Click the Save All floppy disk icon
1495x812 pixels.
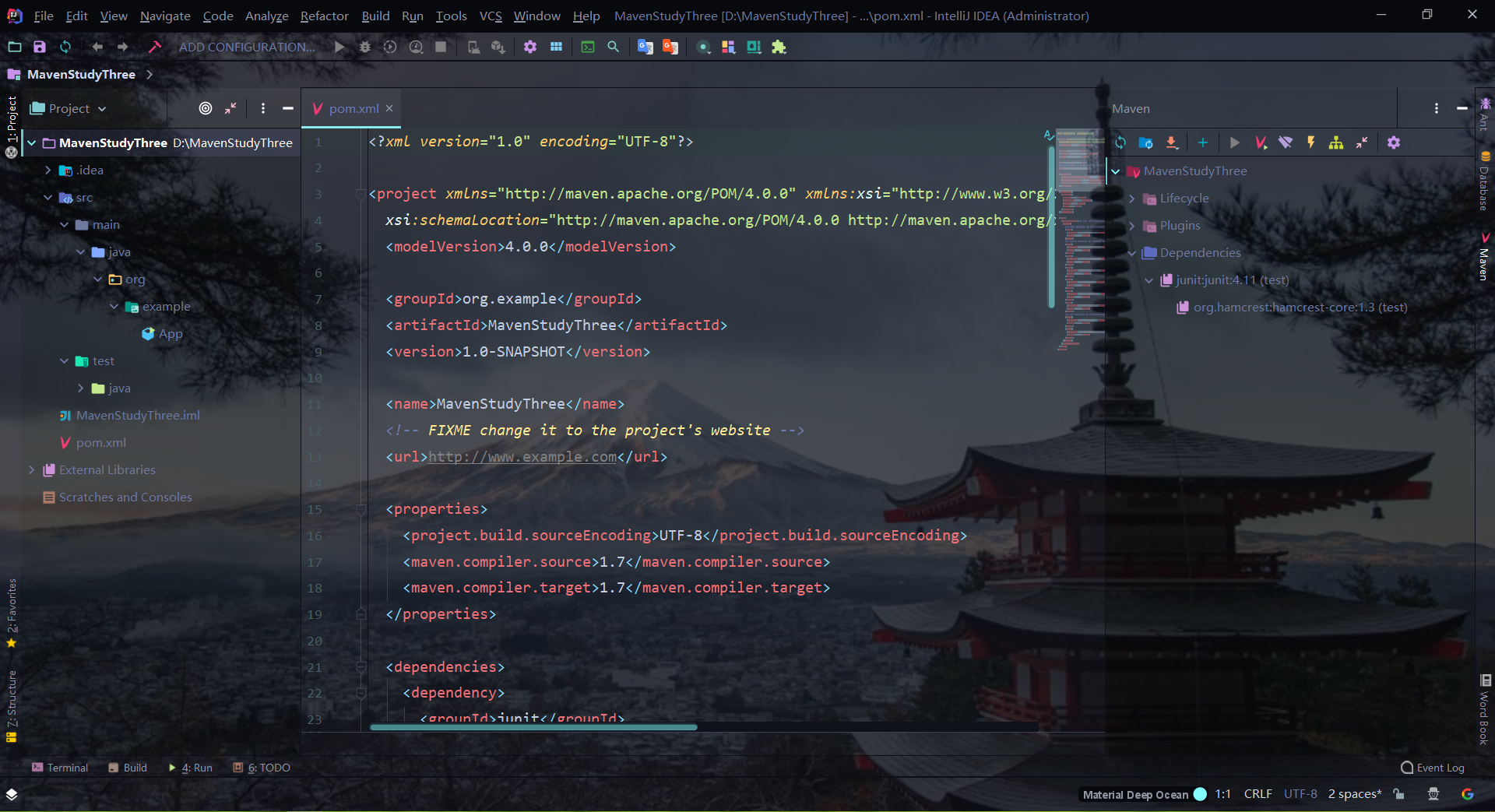(40, 47)
